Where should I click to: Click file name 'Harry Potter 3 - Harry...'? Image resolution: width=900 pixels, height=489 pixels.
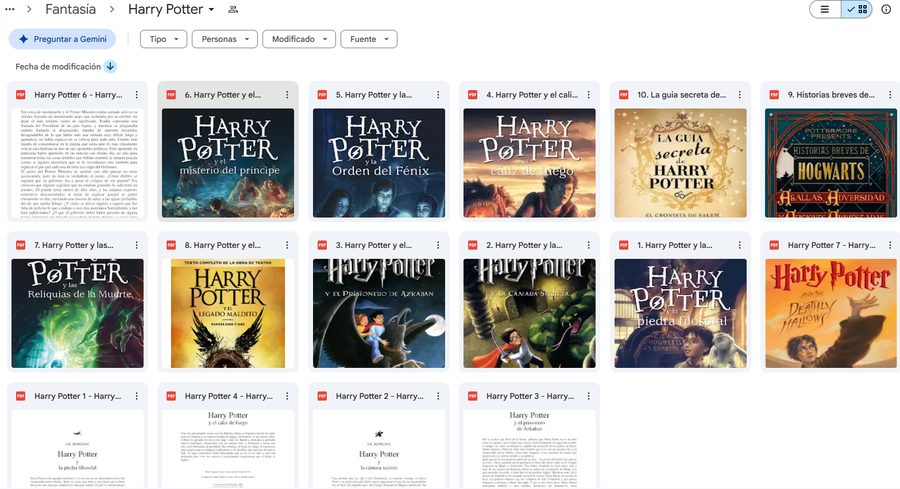coord(530,396)
